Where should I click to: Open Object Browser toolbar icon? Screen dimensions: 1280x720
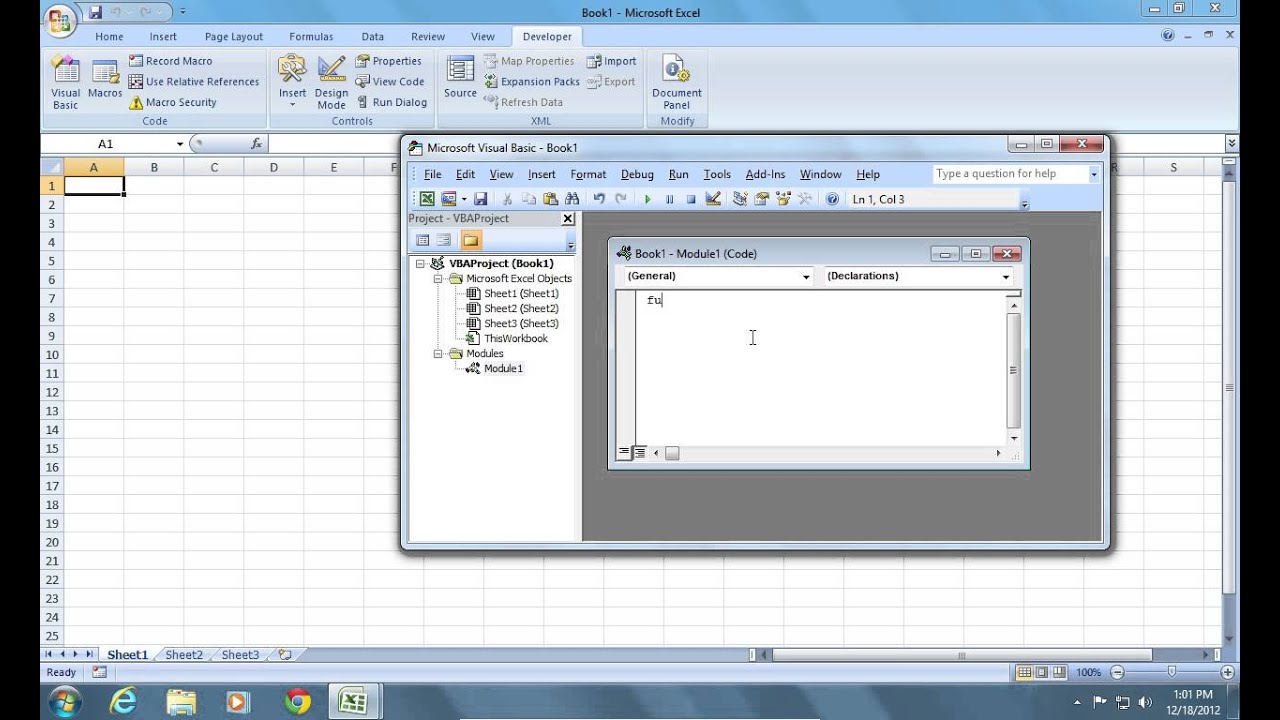[x=783, y=199]
